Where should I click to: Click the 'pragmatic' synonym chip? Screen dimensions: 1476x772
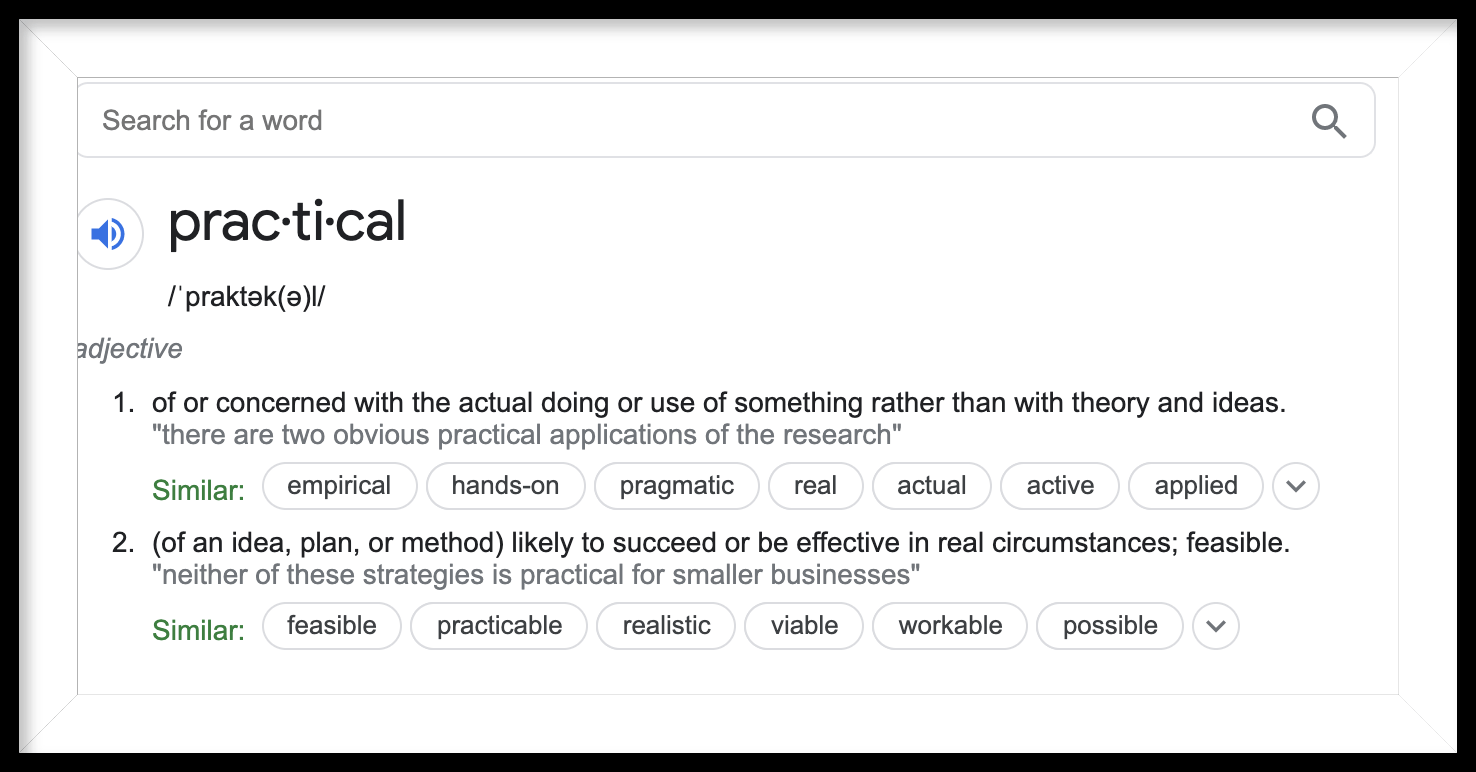(677, 486)
